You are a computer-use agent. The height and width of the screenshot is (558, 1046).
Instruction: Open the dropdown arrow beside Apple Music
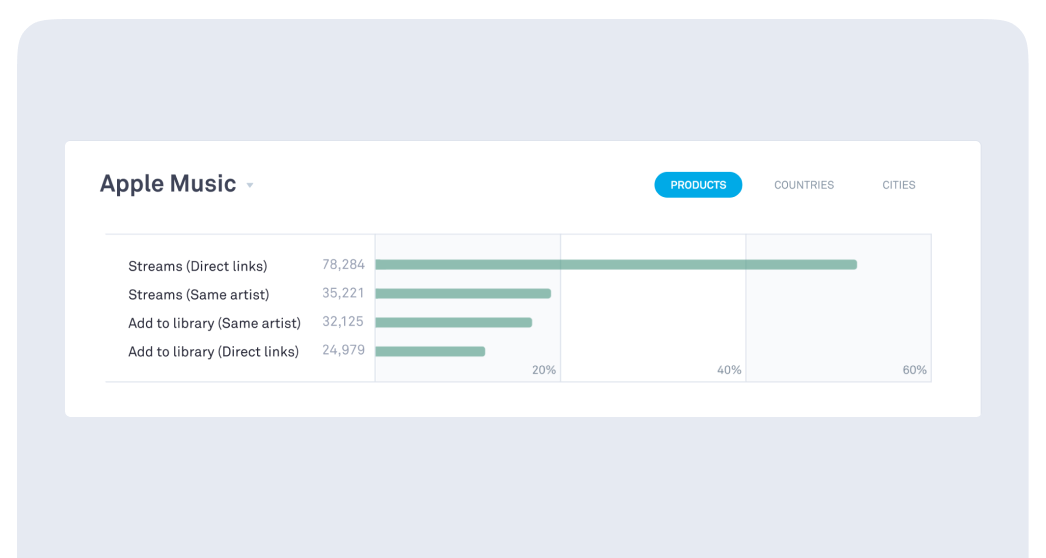pyautogui.click(x=250, y=185)
